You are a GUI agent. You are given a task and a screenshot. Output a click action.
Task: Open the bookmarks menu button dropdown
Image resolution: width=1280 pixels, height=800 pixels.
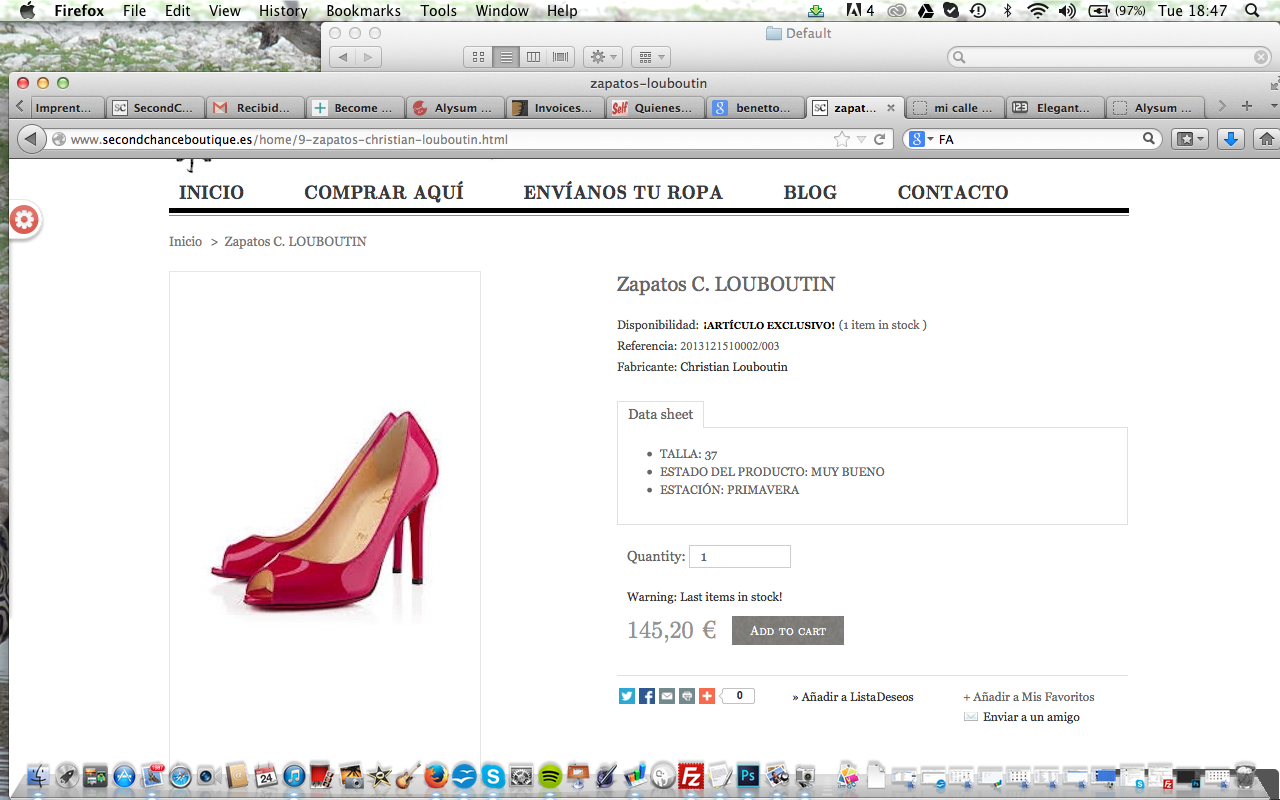(x=1190, y=139)
